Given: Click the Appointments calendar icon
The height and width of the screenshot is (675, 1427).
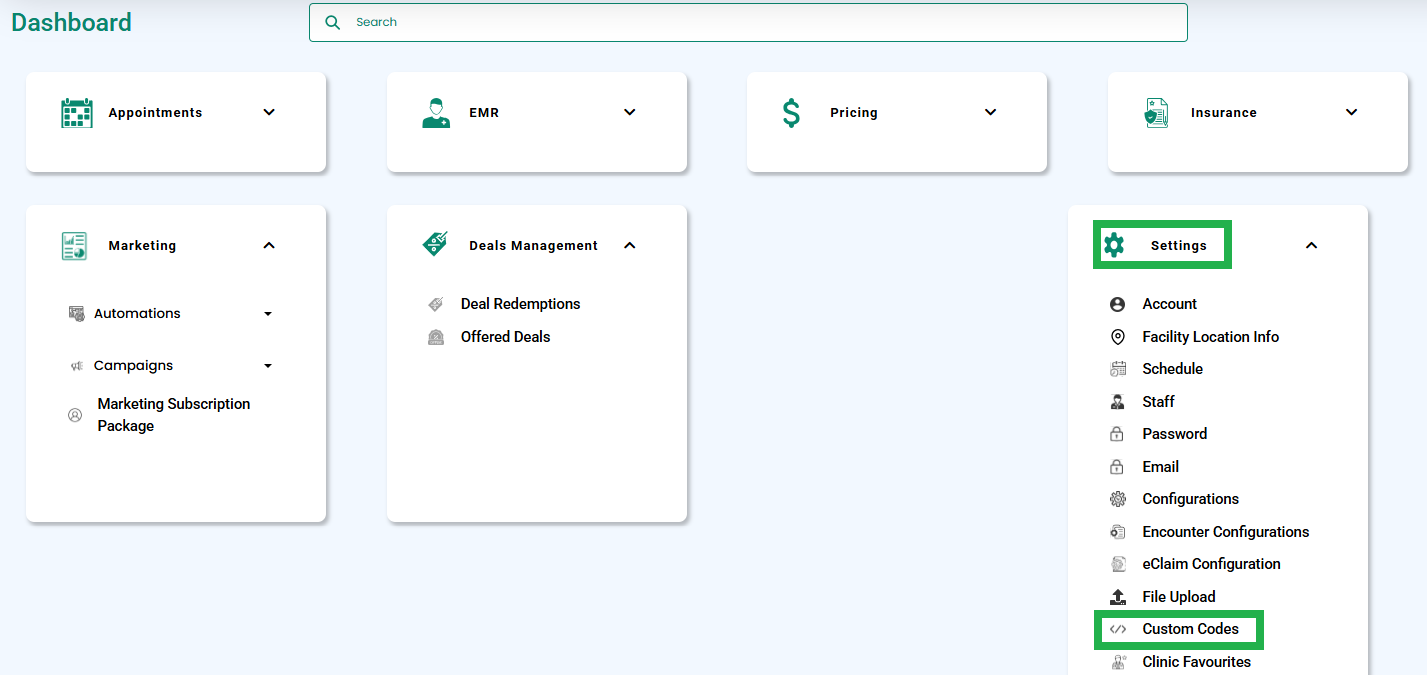Looking at the screenshot, I should 77,113.
